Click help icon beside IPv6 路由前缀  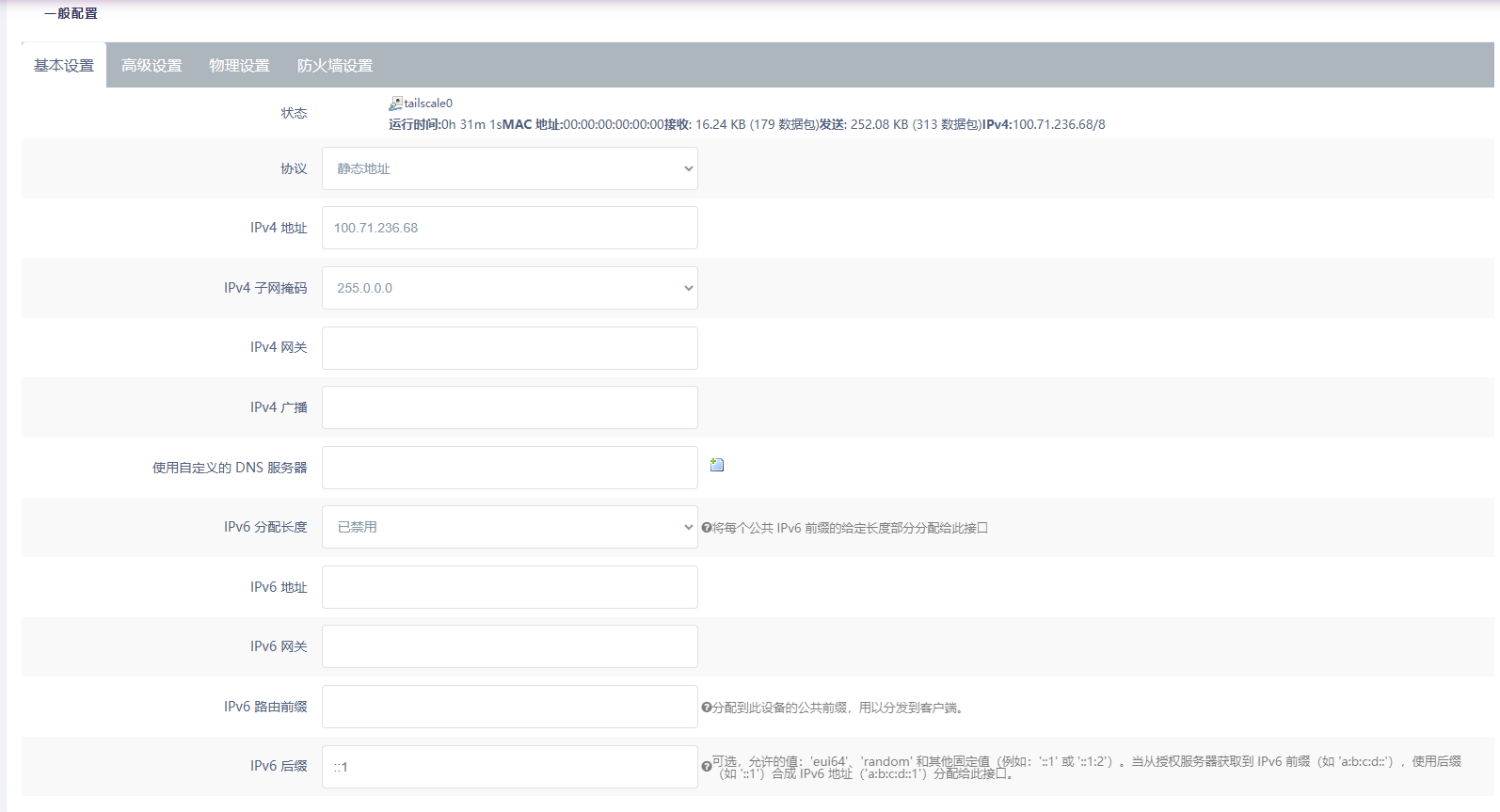[706, 708]
